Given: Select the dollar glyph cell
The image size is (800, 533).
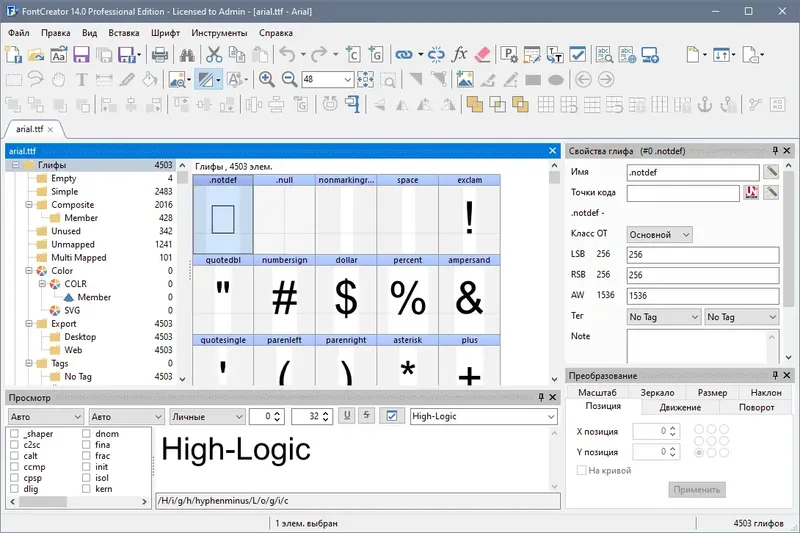Looking at the screenshot, I should tap(346, 294).
